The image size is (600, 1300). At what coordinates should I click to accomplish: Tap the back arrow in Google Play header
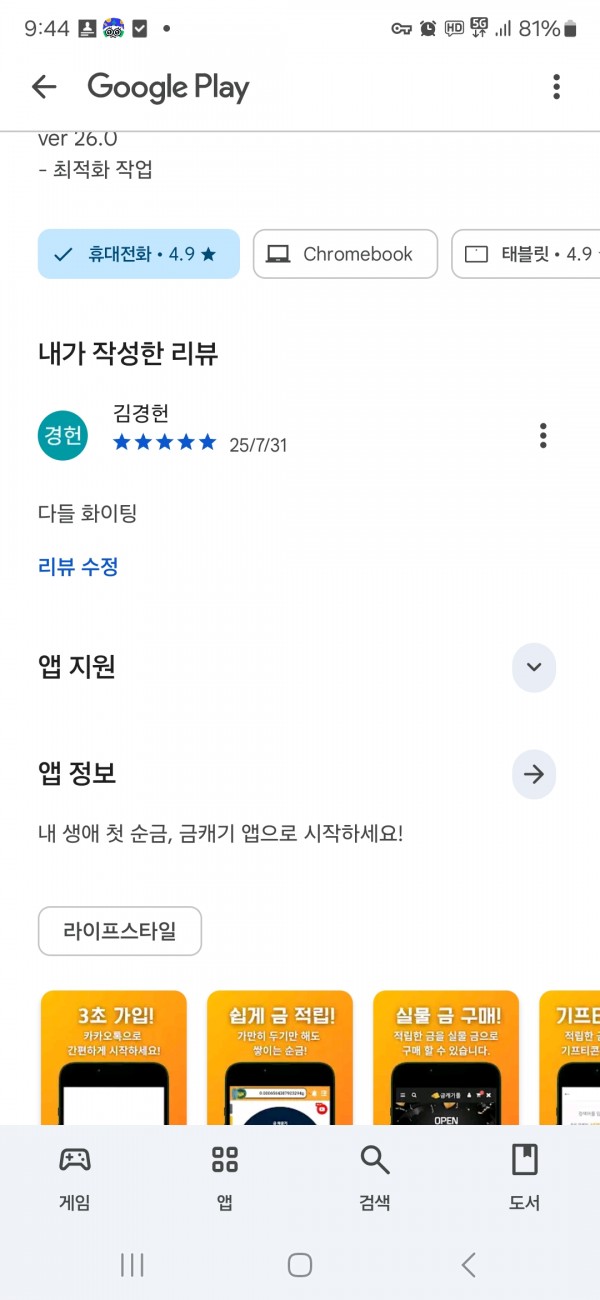(44, 87)
